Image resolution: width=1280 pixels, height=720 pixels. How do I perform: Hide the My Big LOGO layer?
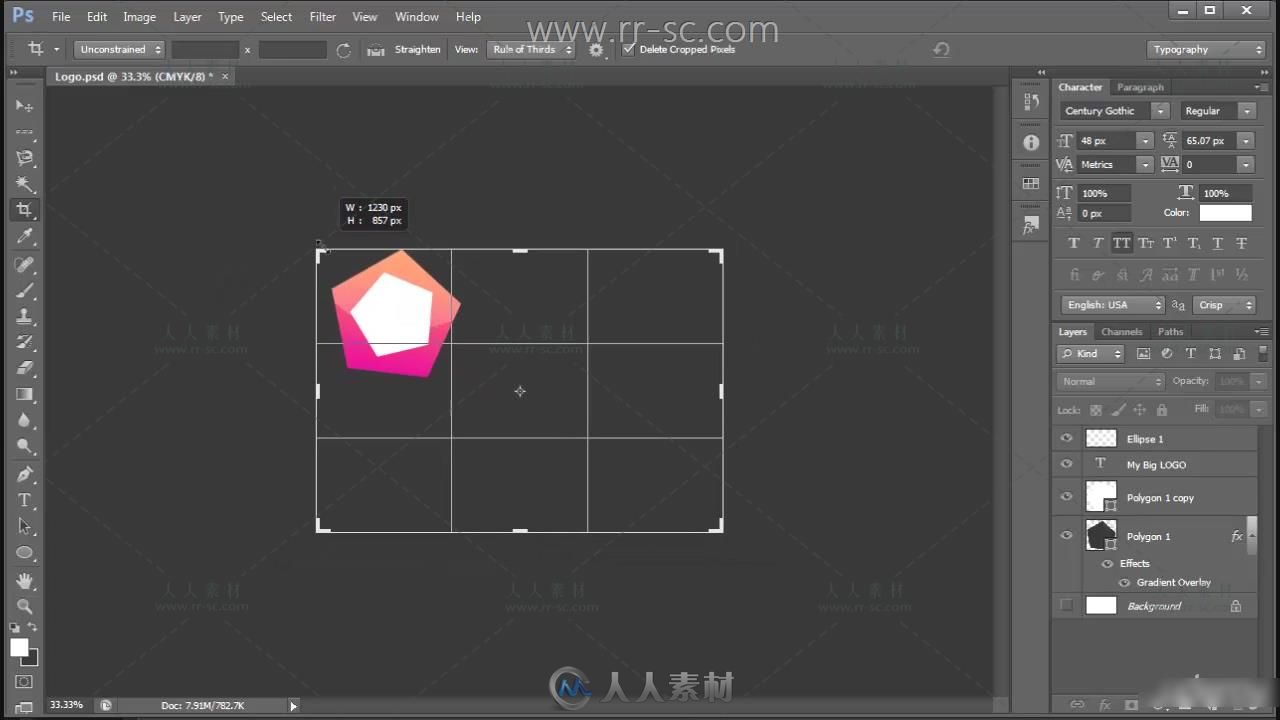(x=1066, y=464)
